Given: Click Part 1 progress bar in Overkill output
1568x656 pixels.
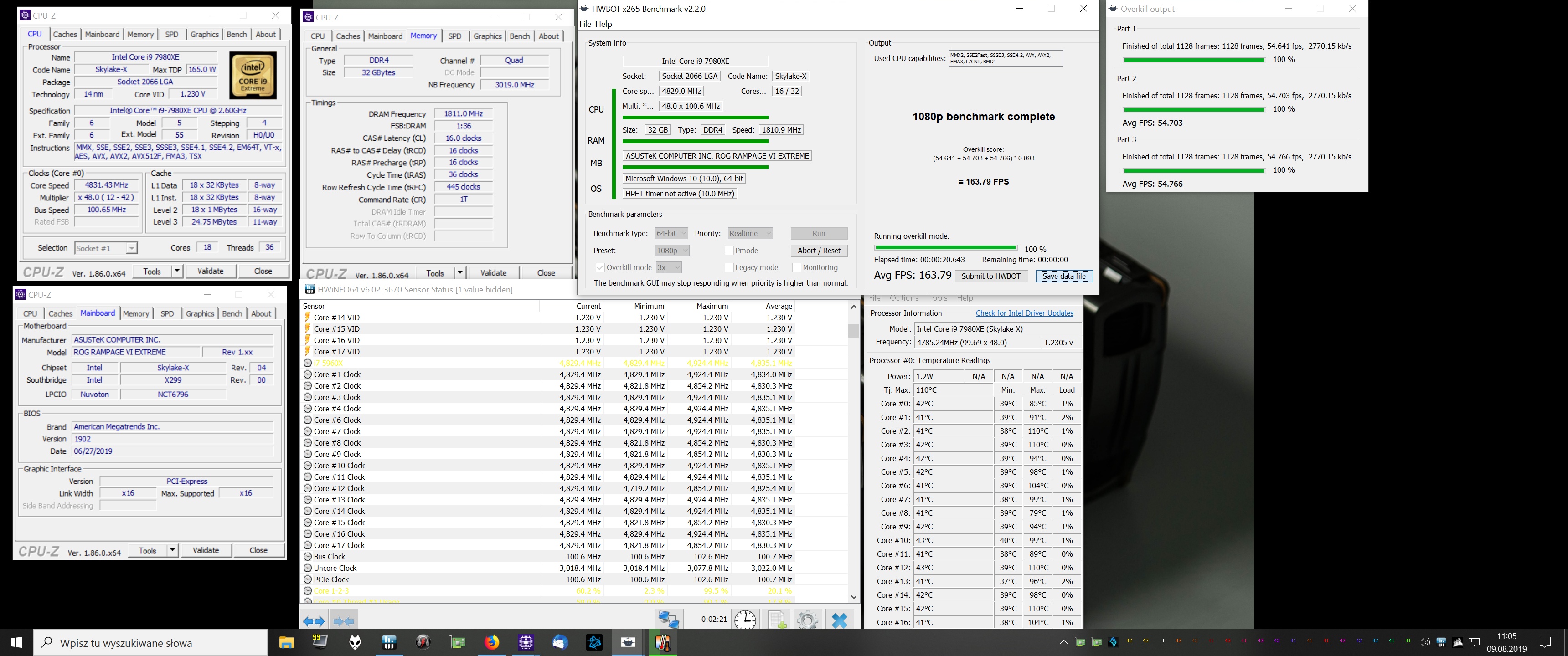Looking at the screenshot, I should 1194,60.
